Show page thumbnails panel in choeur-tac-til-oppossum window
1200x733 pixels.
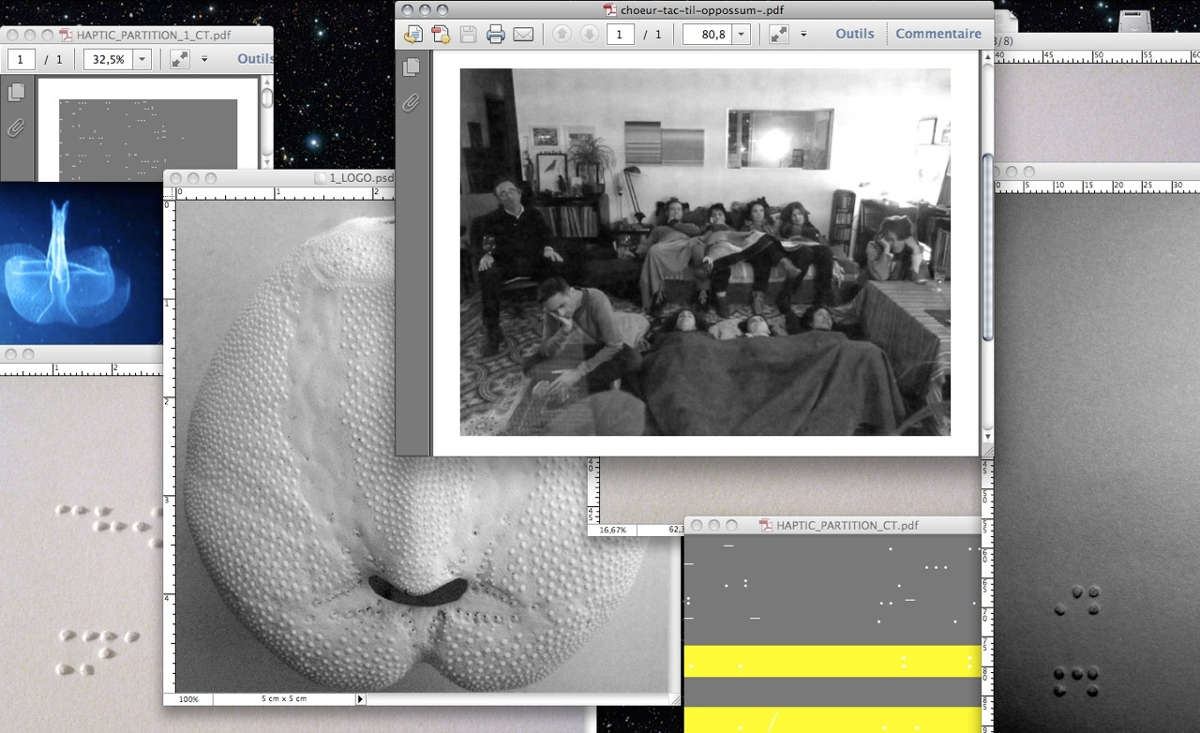pos(411,68)
